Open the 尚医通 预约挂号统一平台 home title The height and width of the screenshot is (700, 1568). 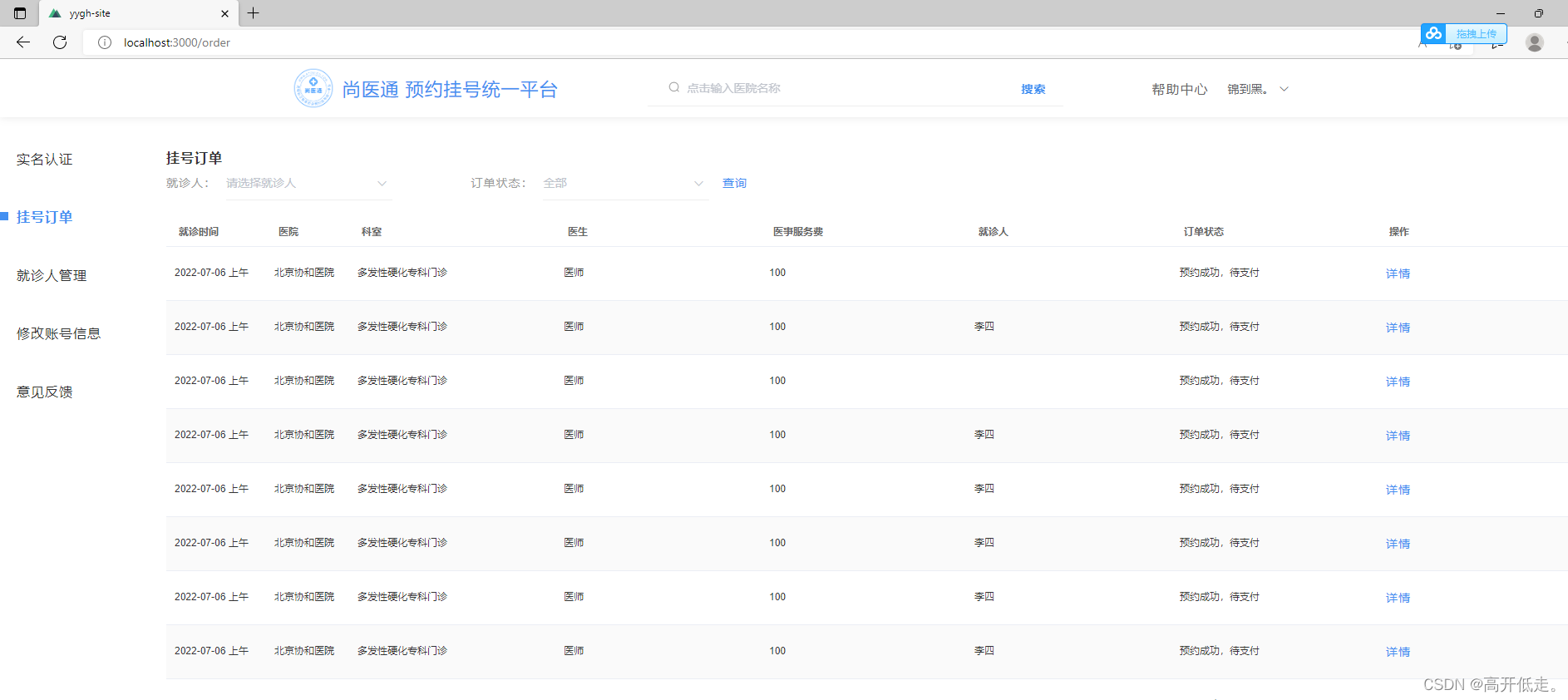coord(450,89)
